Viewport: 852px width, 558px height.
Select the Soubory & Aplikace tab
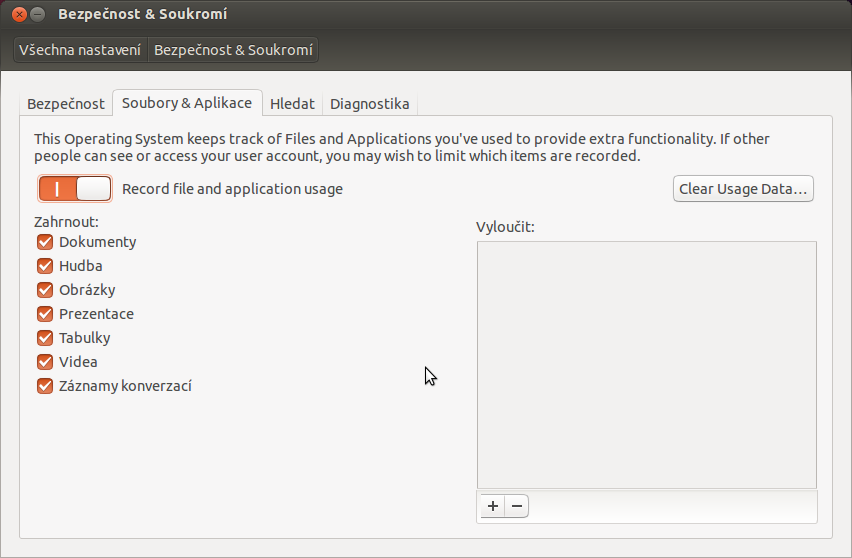(x=187, y=103)
